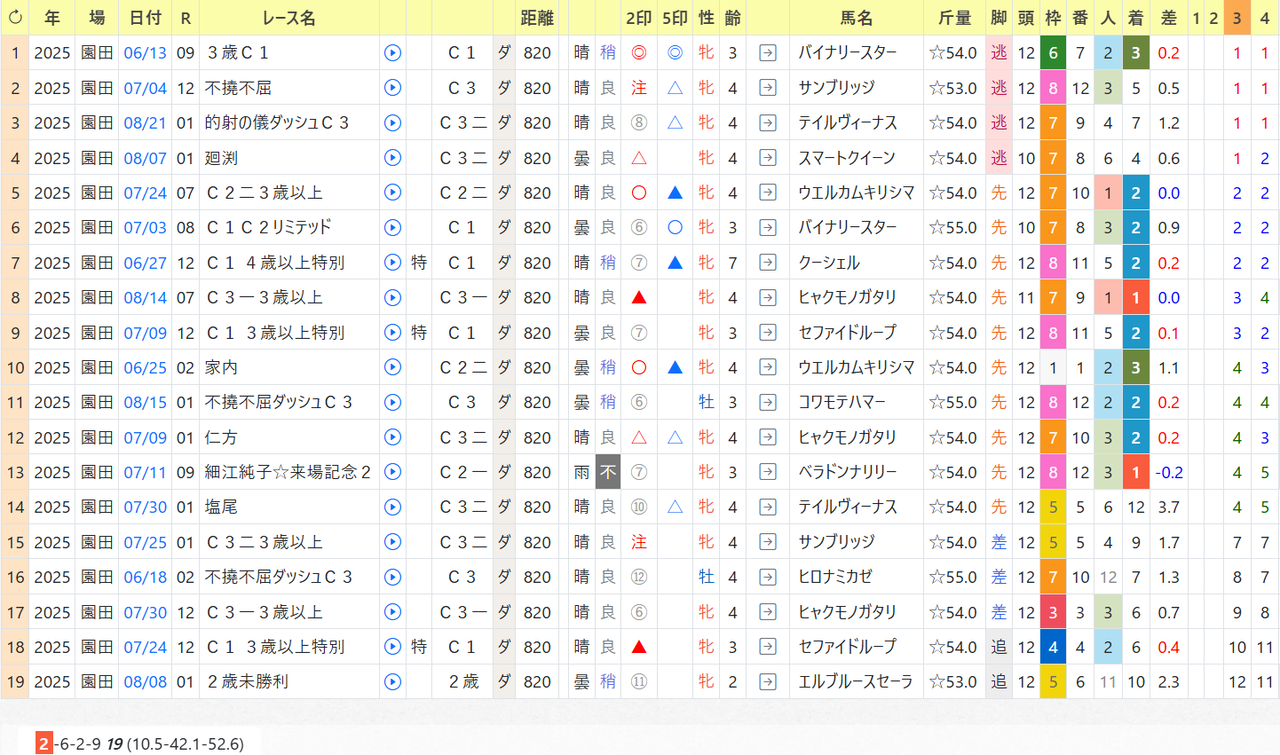Sort by レース名 column header
The width and height of the screenshot is (1280, 755).
click(x=289, y=18)
